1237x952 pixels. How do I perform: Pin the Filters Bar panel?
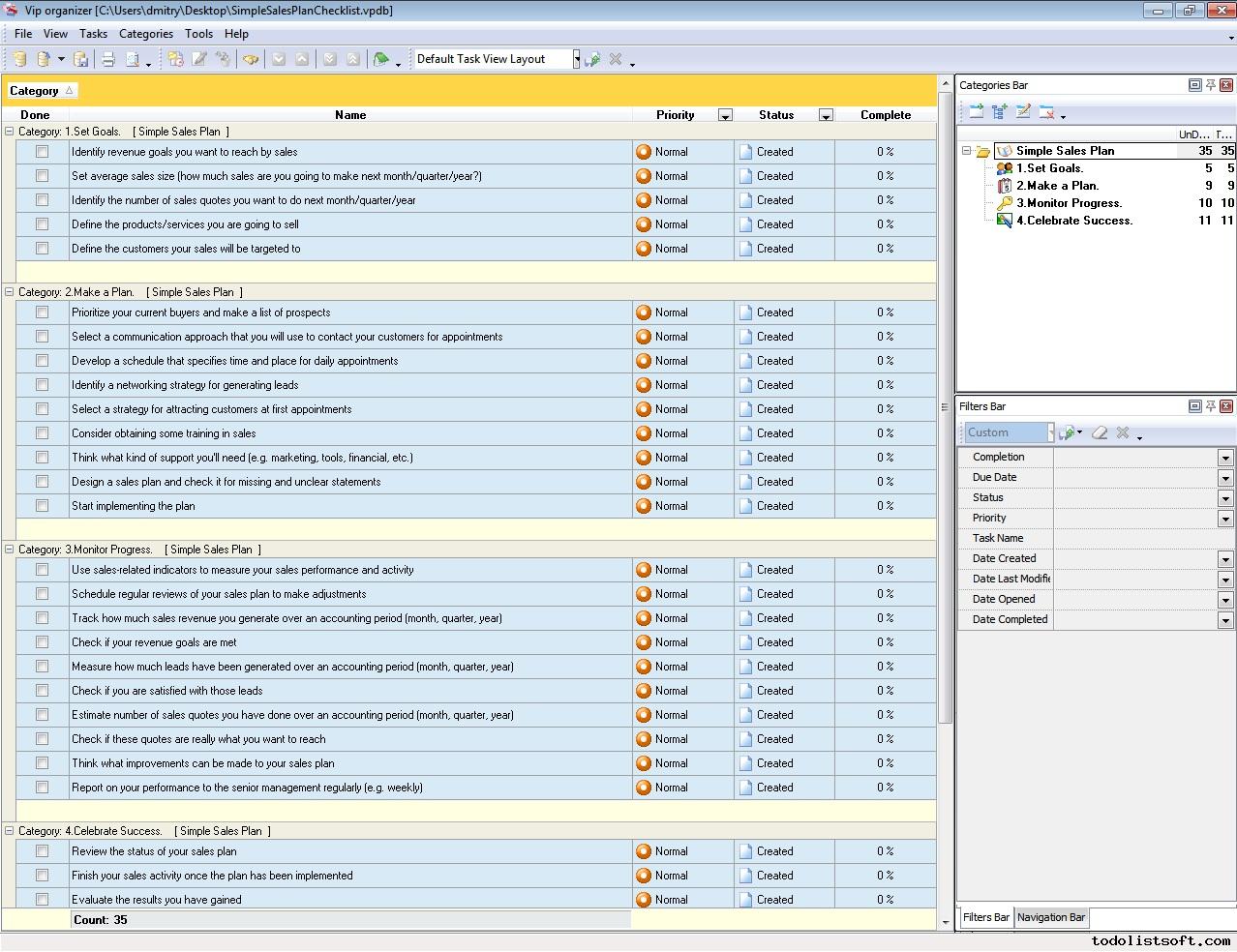click(1210, 406)
